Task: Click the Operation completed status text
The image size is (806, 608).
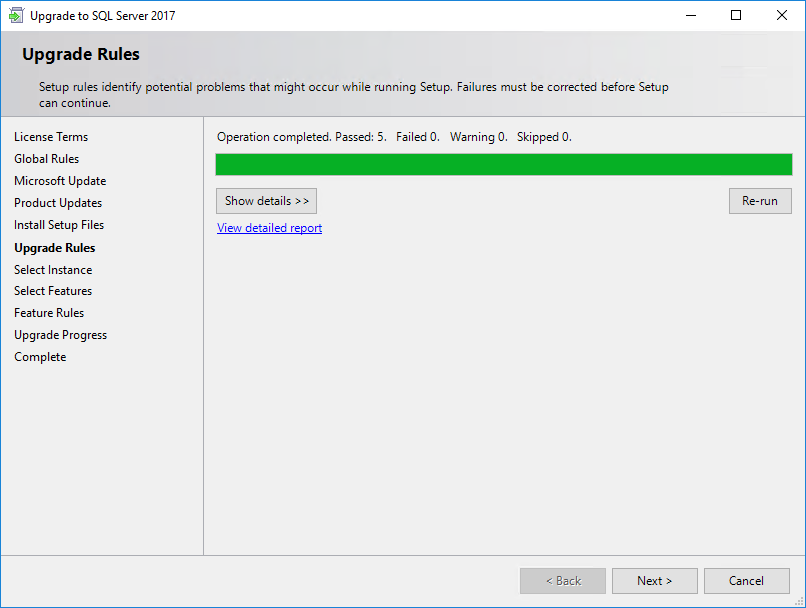Action: tap(394, 137)
